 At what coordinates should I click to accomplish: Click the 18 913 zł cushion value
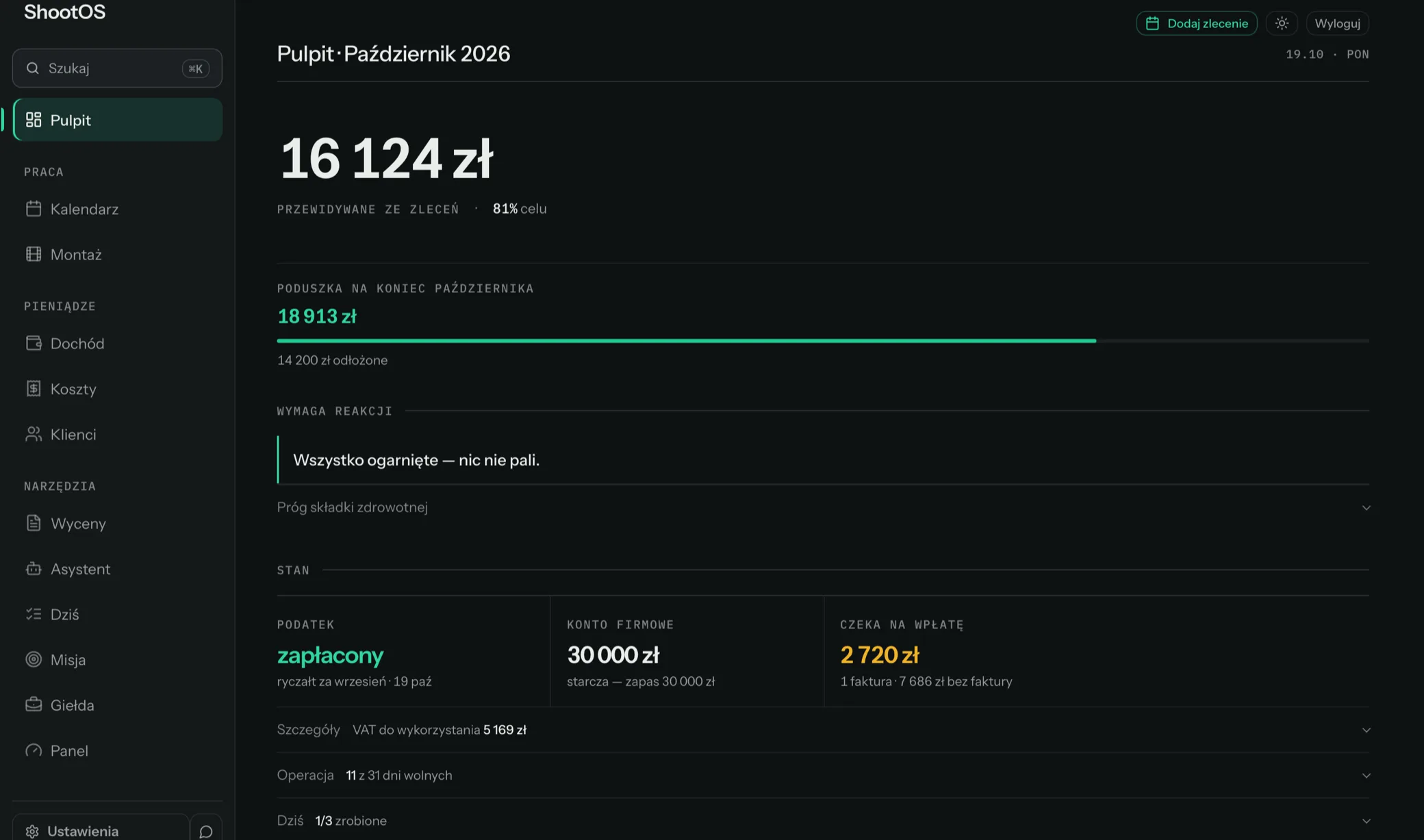tap(317, 316)
